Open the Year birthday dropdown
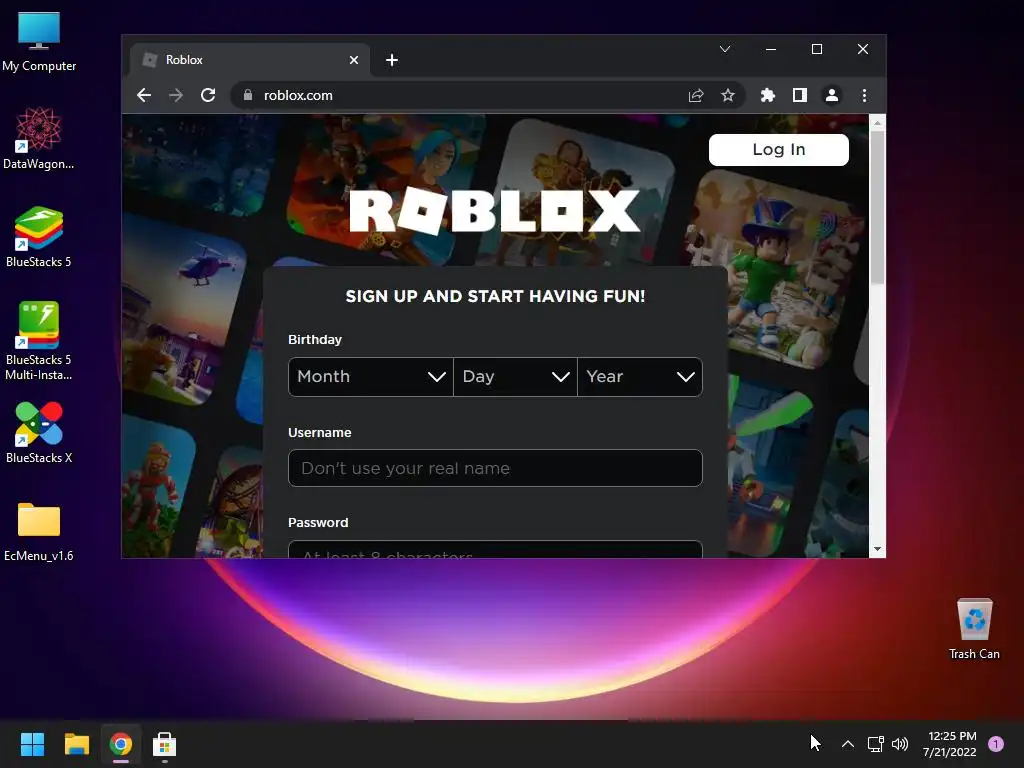Screen dimensions: 1024x768 640,377
